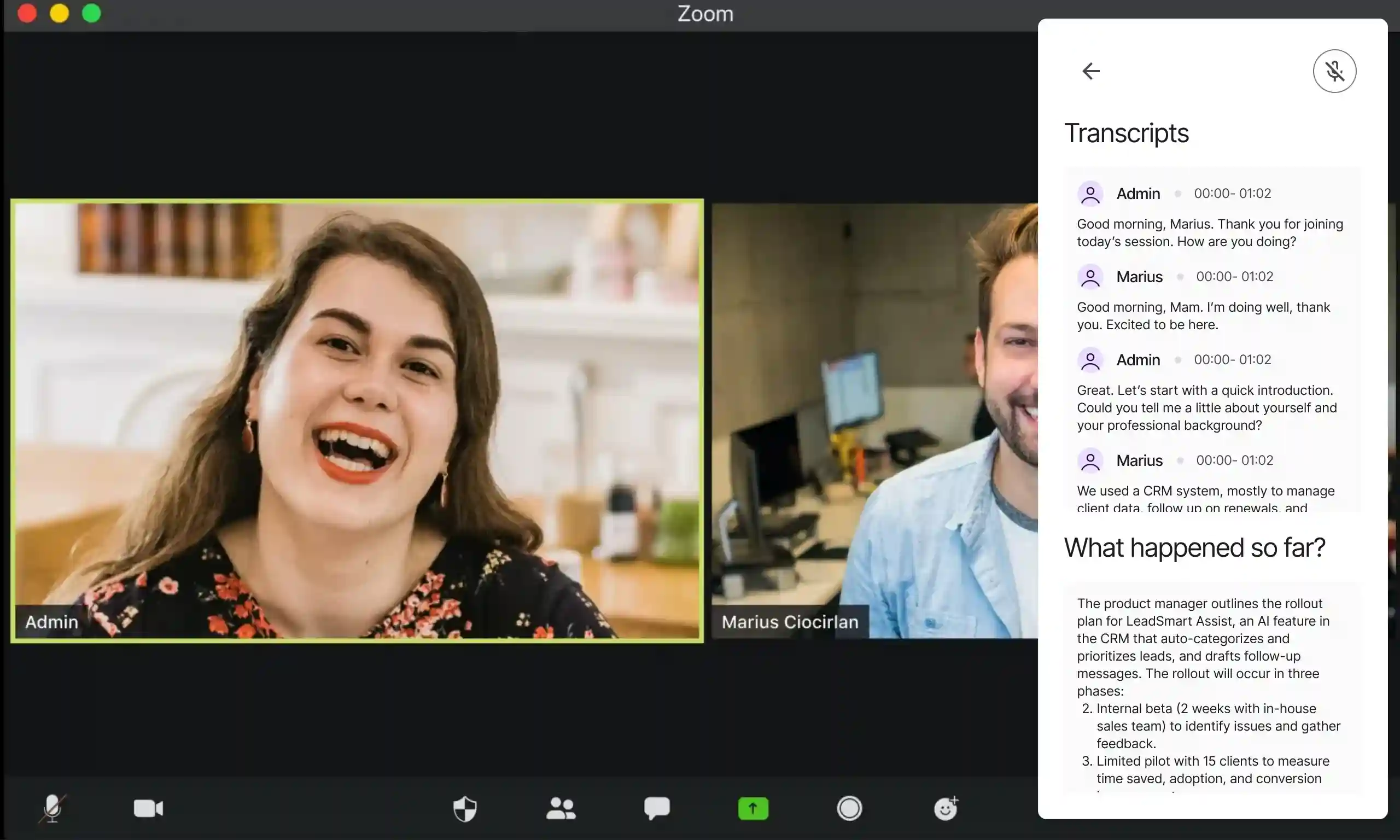Image resolution: width=1400 pixels, height=840 pixels.
Task: Click the green Share Screen button
Action: click(753, 808)
